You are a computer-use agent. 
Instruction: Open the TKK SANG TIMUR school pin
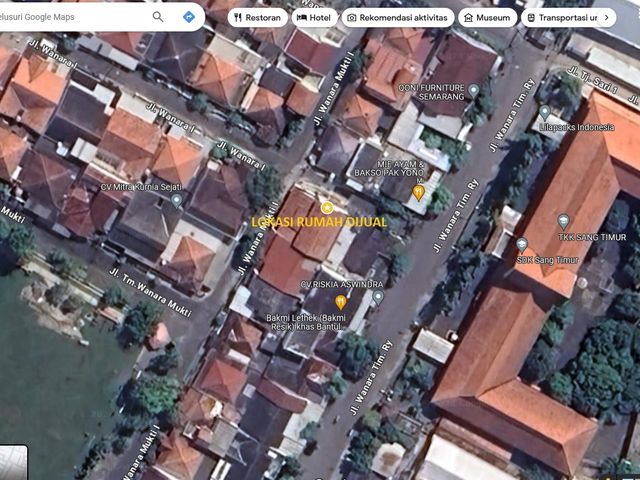coord(563,221)
